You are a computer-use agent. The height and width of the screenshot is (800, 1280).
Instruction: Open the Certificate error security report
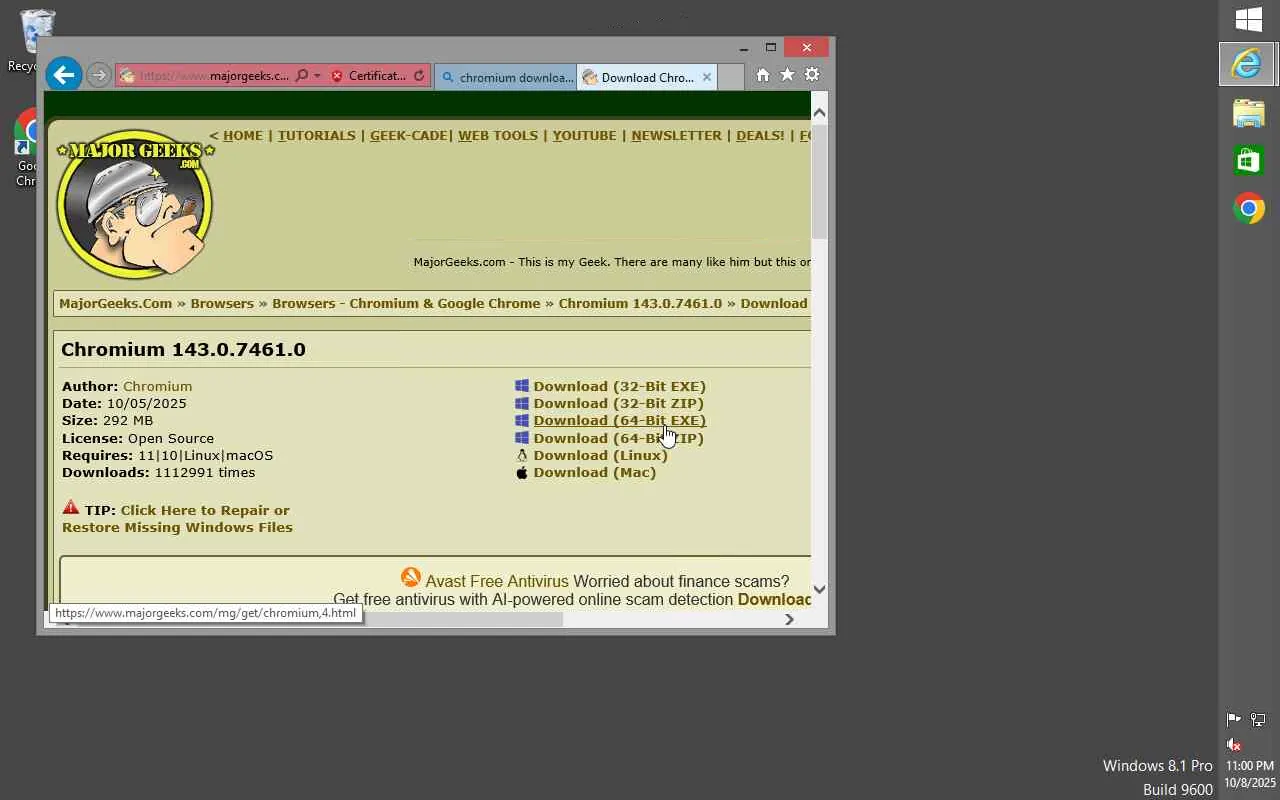click(x=368, y=76)
